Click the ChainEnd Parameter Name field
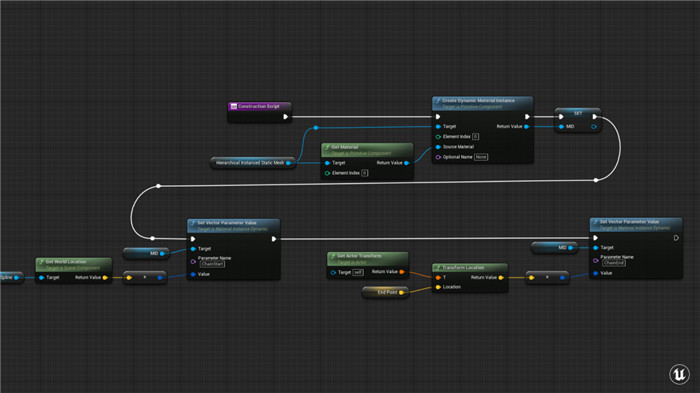 614,263
